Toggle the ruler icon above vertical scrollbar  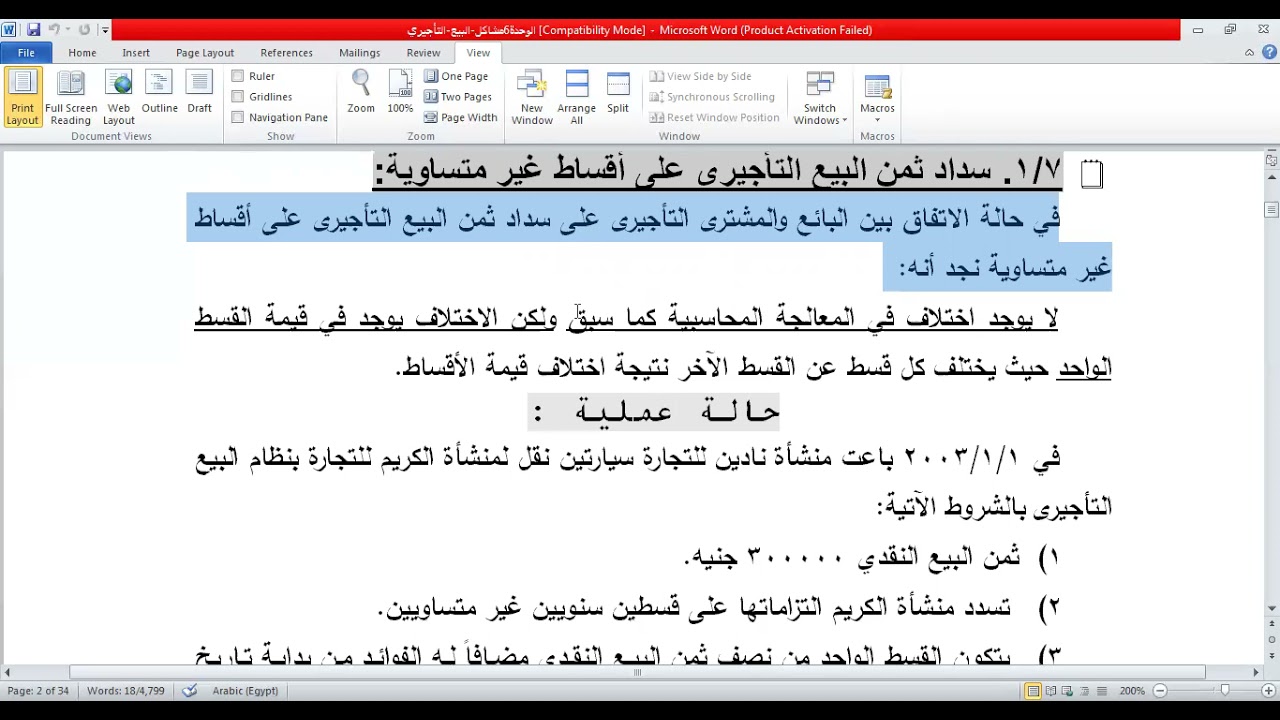[x=1271, y=160]
